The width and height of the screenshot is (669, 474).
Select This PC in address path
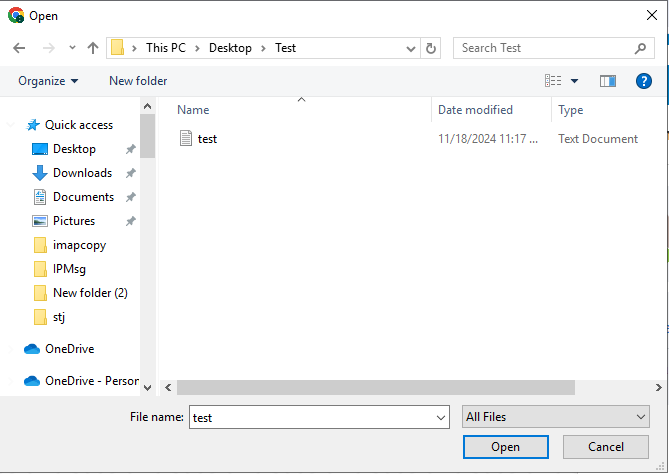click(x=166, y=48)
